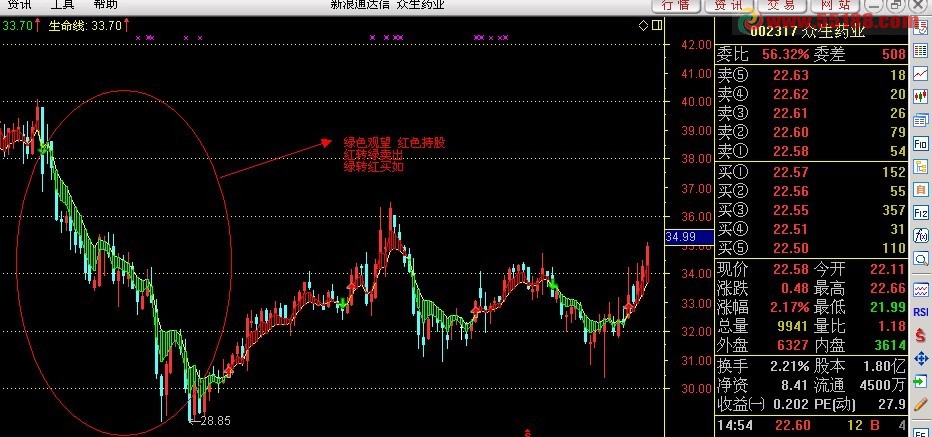Image resolution: width=932 pixels, height=437 pixels.
Task: Click the 今开 22.11 value
Action: coord(888,269)
